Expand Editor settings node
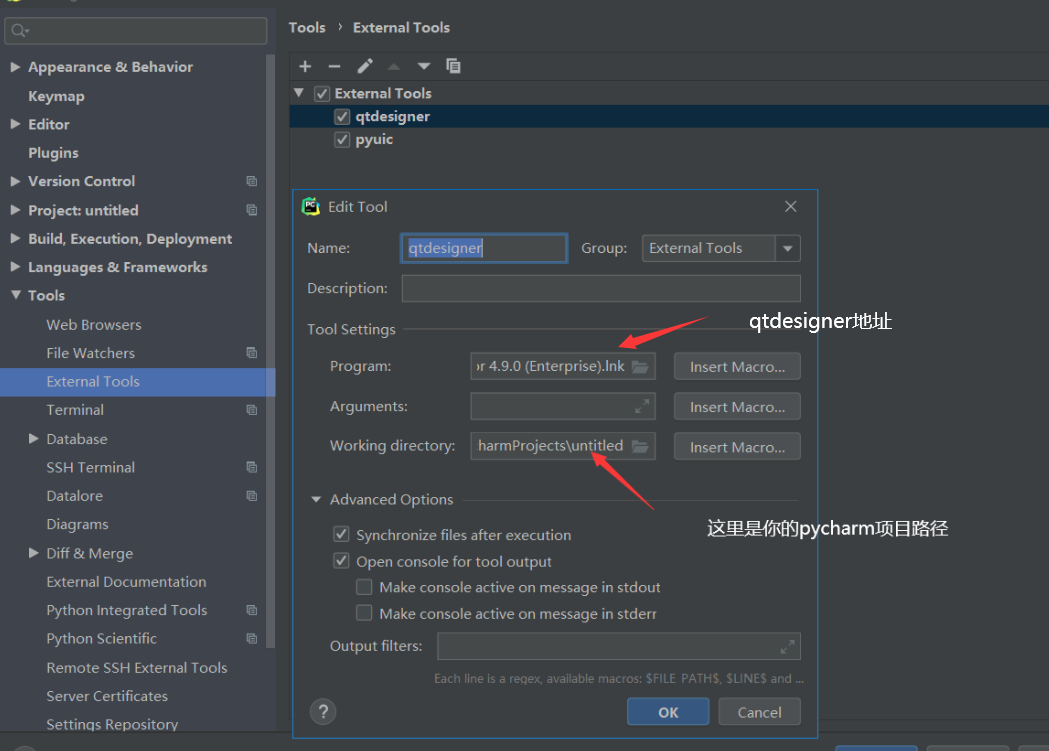The image size is (1049, 751). (15, 124)
